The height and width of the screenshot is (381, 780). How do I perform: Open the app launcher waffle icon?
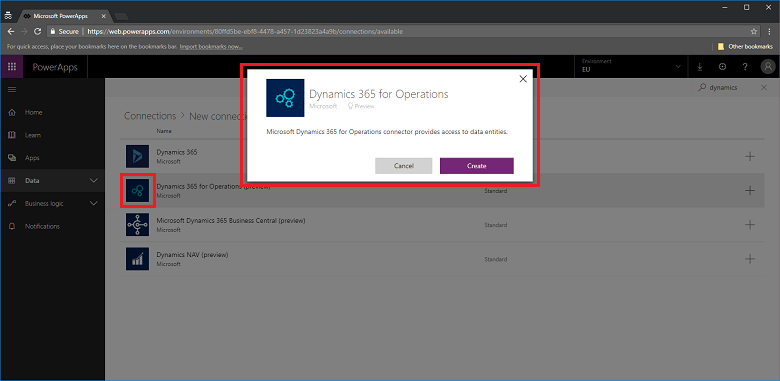(11, 67)
